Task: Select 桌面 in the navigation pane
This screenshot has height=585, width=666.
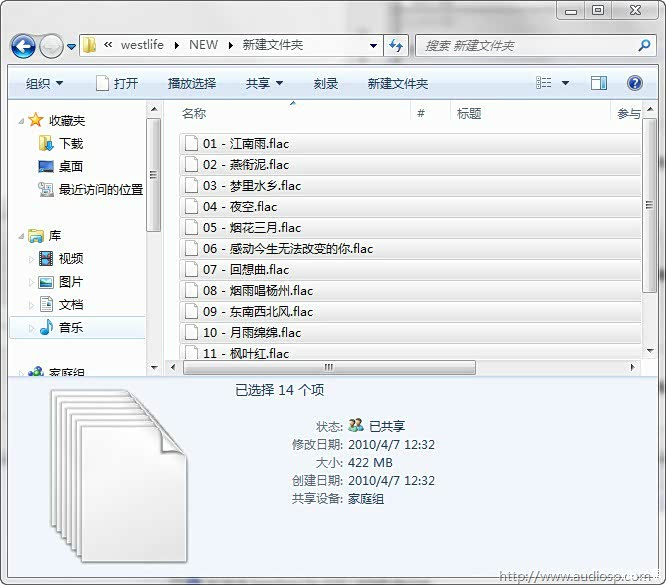Action: [x=70, y=167]
